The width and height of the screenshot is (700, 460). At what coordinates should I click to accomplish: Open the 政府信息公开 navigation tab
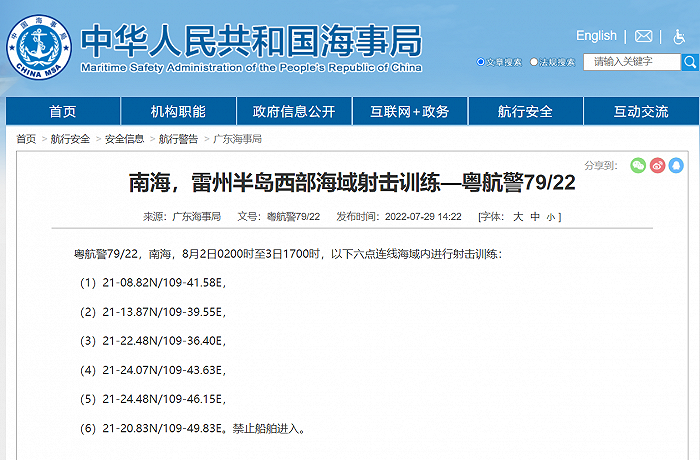pos(294,111)
